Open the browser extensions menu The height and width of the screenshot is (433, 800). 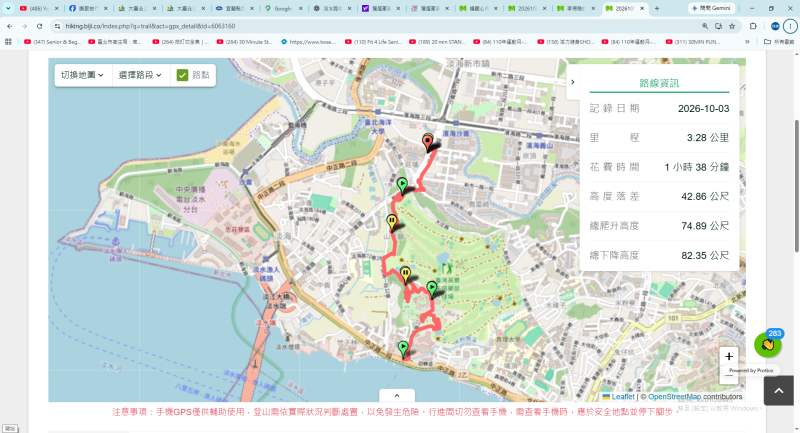753,26
